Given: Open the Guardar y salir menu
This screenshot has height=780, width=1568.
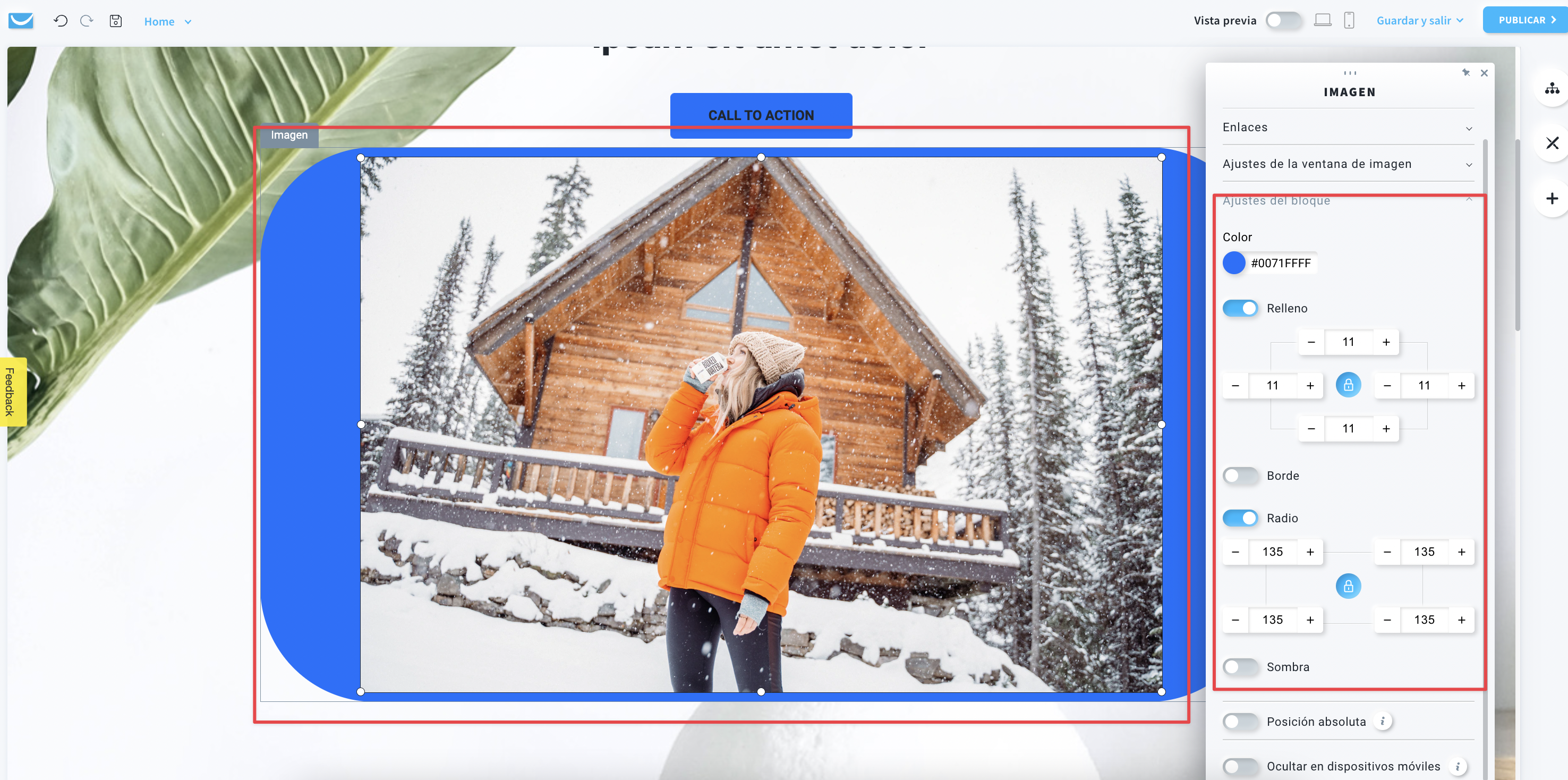Looking at the screenshot, I should [x=1419, y=20].
